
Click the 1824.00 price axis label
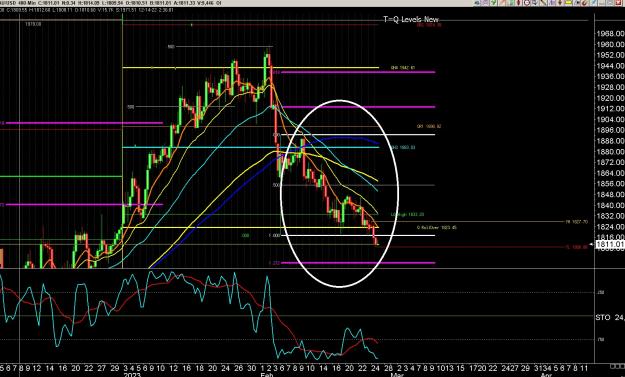(611, 227)
